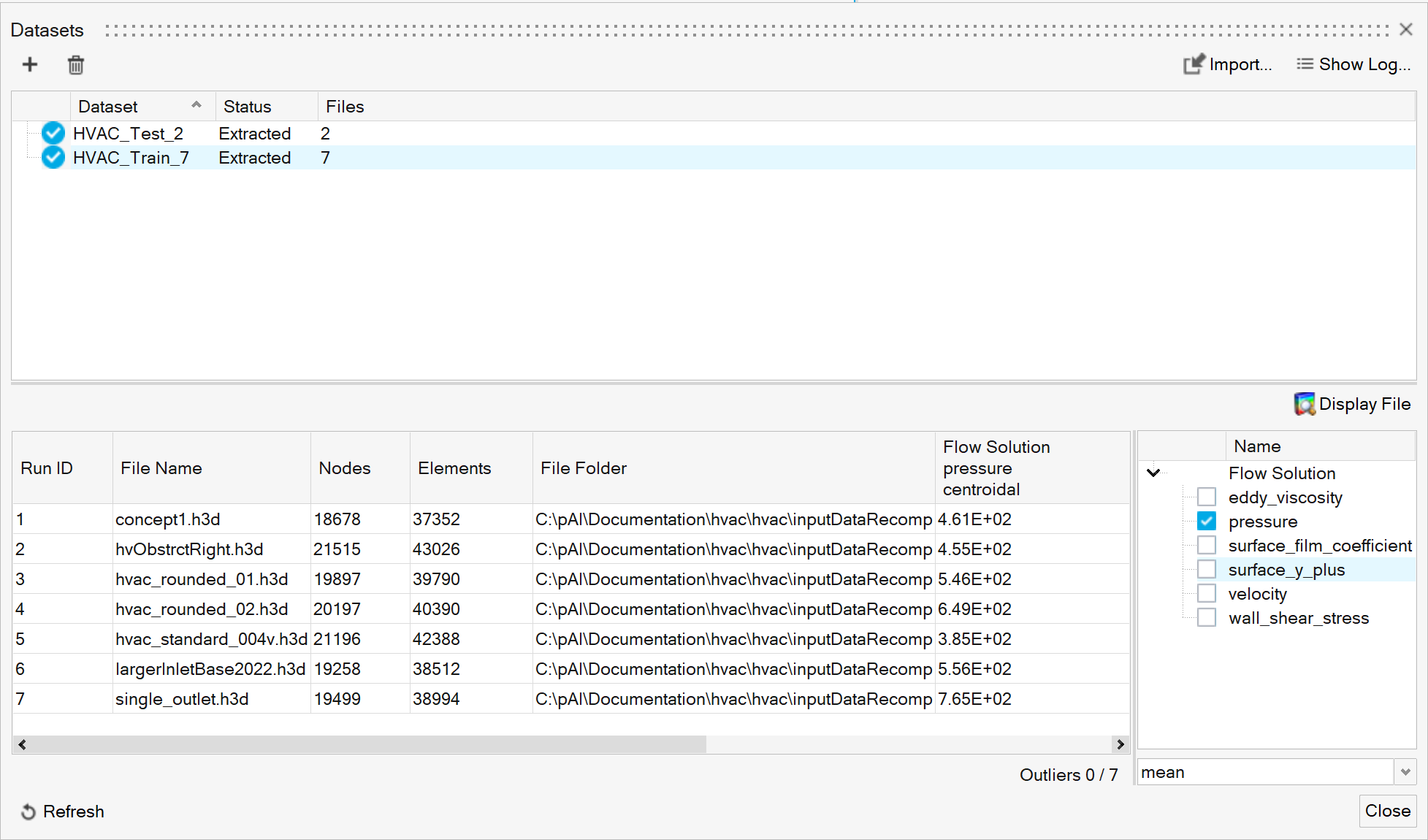
Task: Collapse the Flow Solution tree node
Action: pos(1153,473)
